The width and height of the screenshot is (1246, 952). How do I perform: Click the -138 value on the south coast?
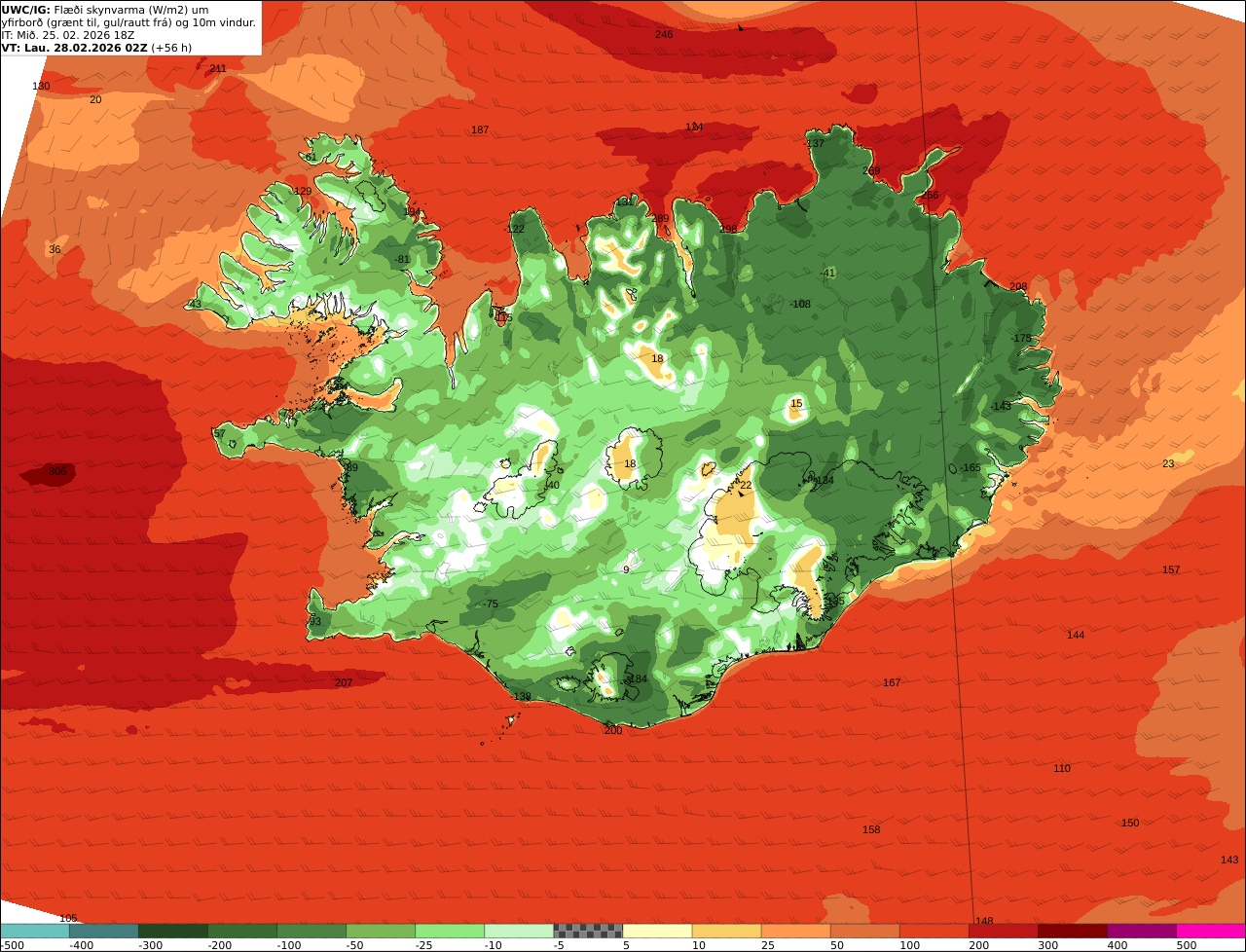[521, 696]
